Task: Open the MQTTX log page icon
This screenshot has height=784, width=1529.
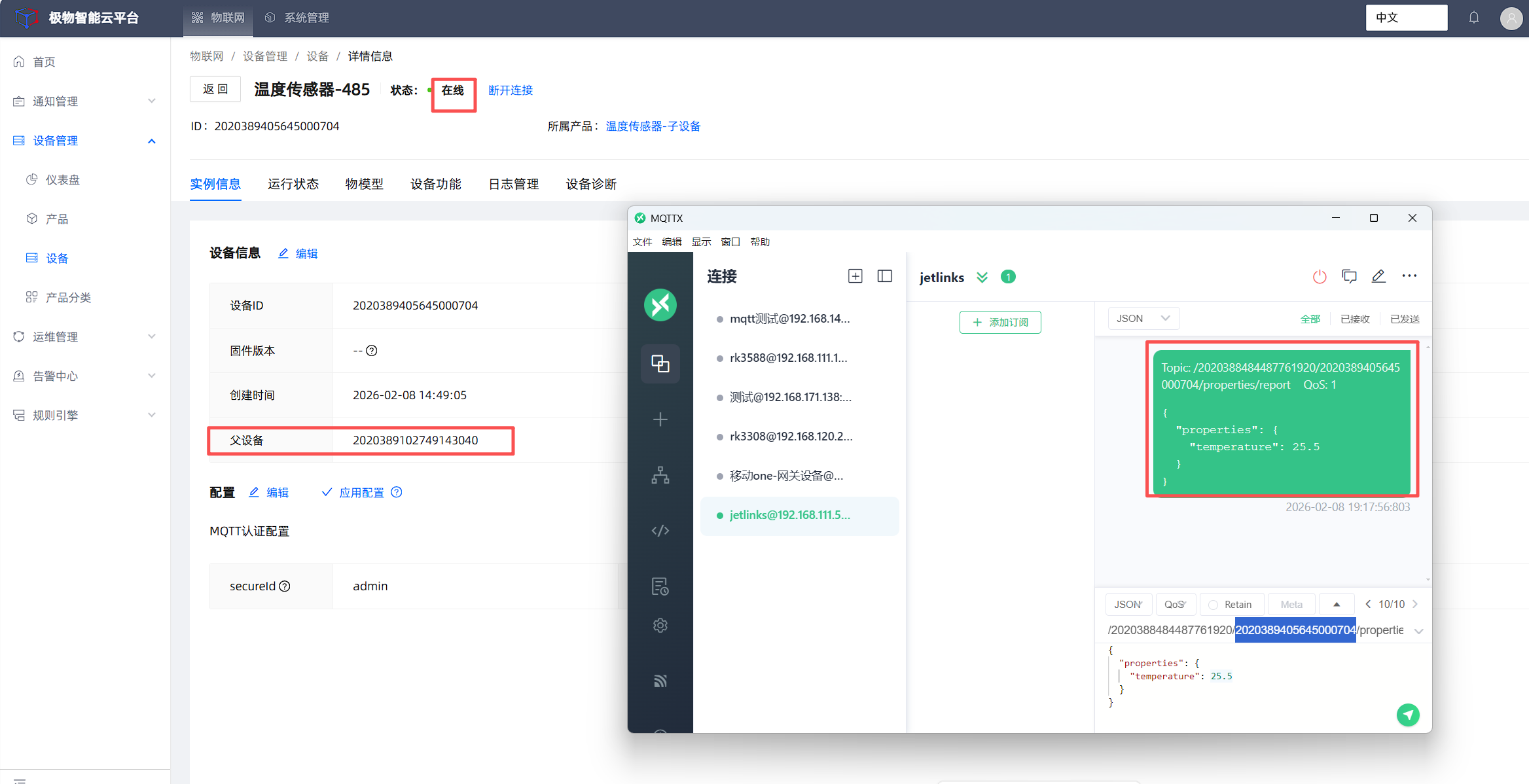Action: (660, 586)
